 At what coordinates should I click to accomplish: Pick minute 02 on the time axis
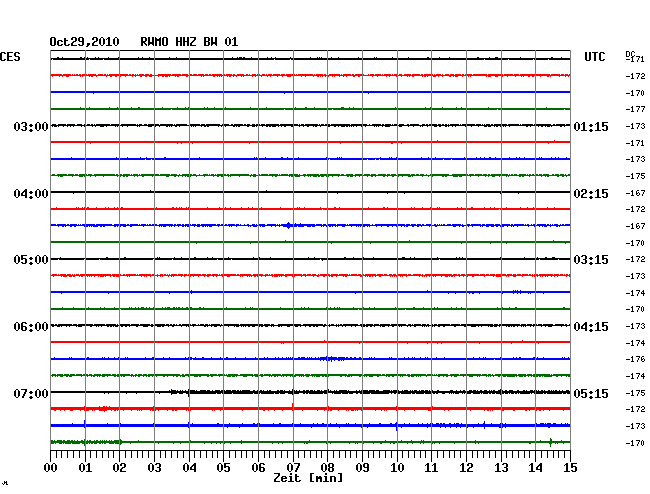pos(119,467)
